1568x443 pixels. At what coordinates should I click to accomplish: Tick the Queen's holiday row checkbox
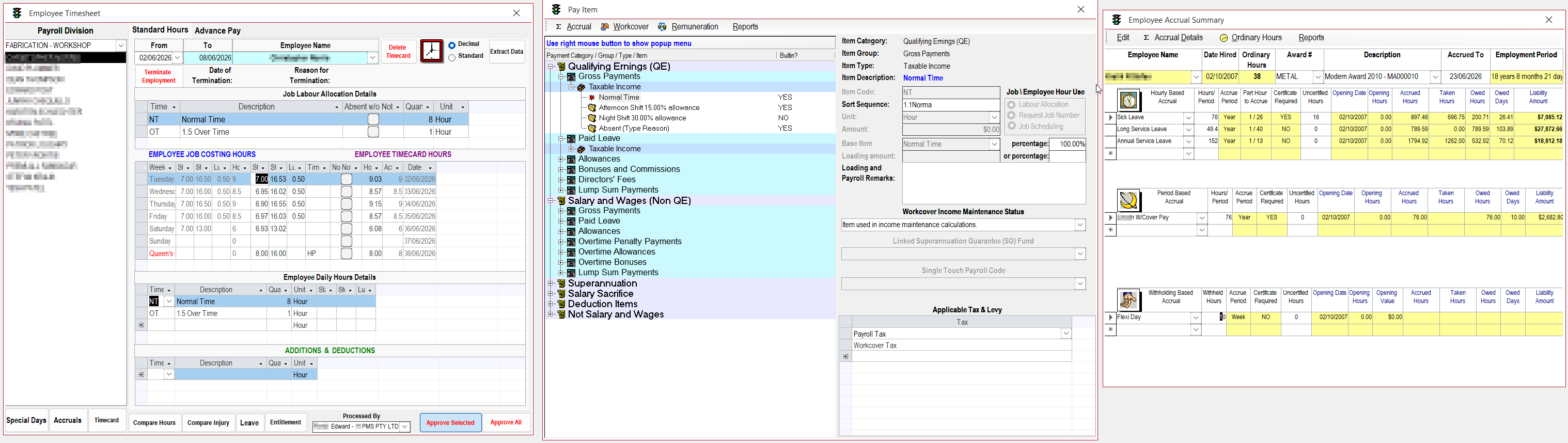[347, 254]
